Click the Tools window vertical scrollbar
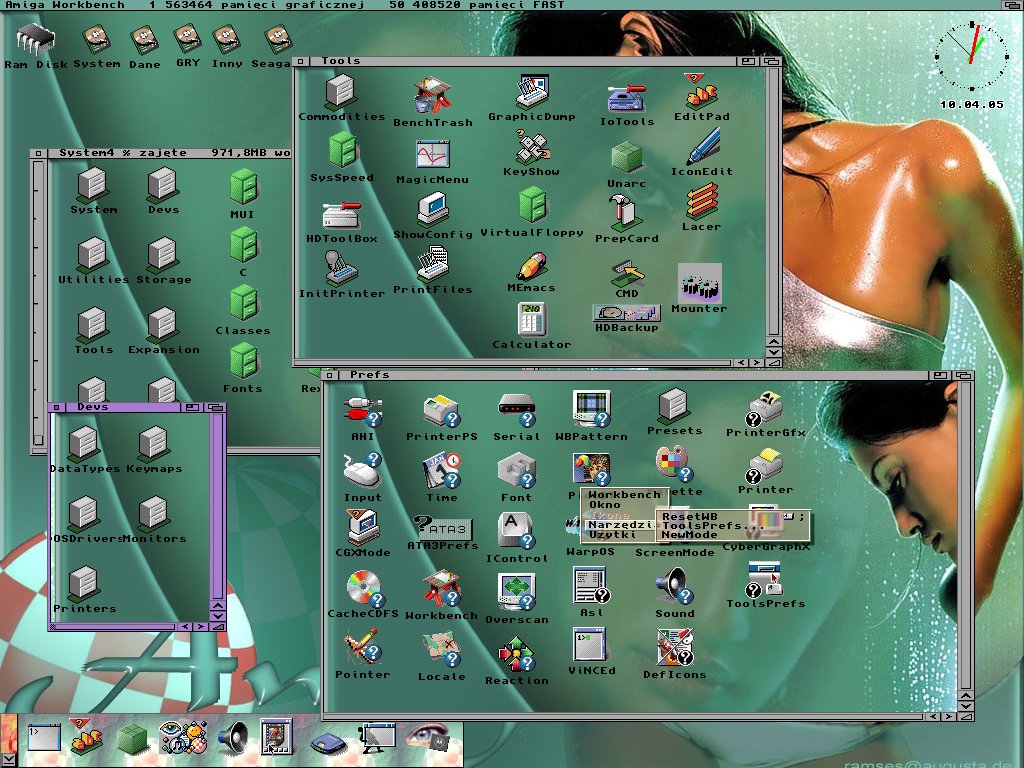 [x=774, y=202]
